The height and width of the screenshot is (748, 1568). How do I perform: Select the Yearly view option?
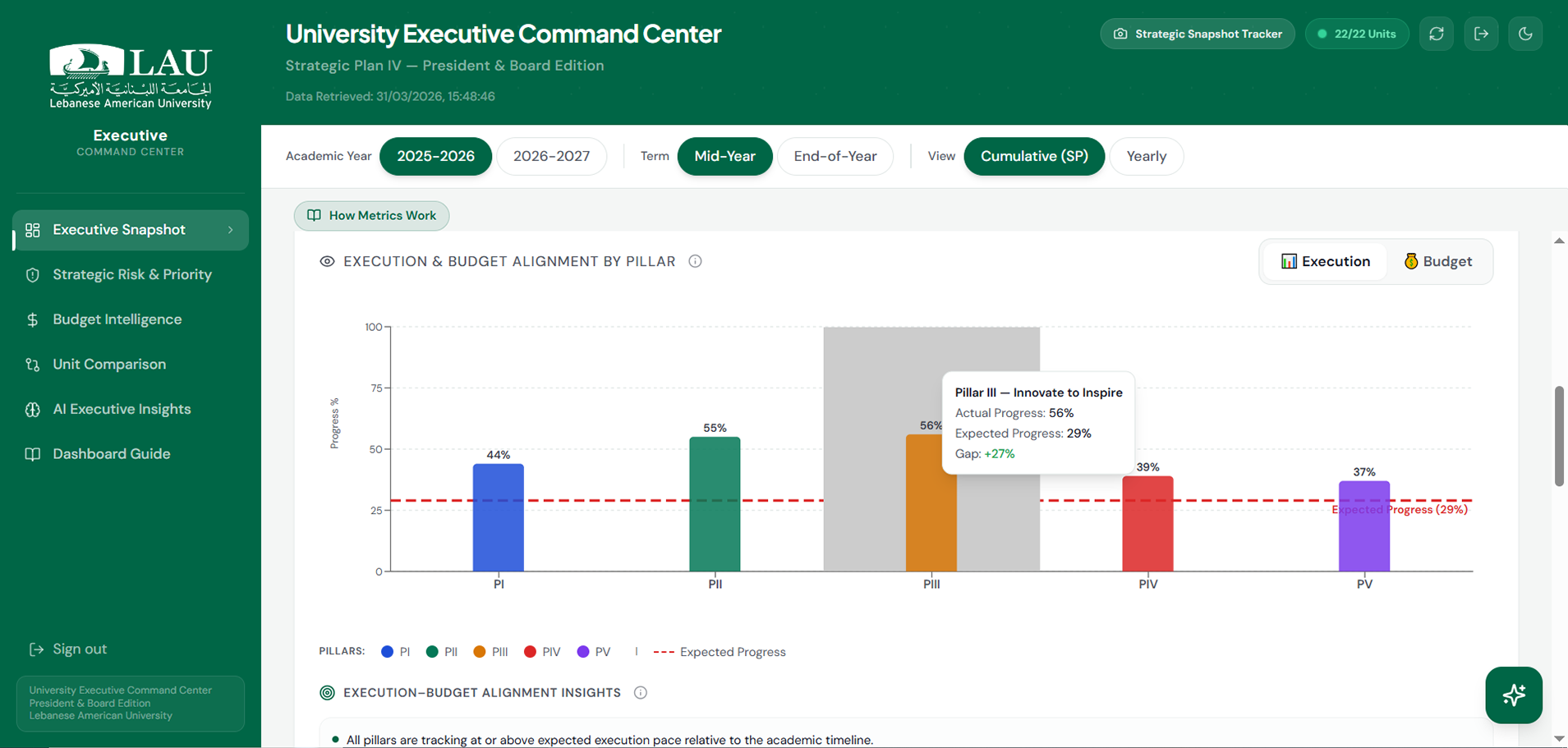[1146, 156]
